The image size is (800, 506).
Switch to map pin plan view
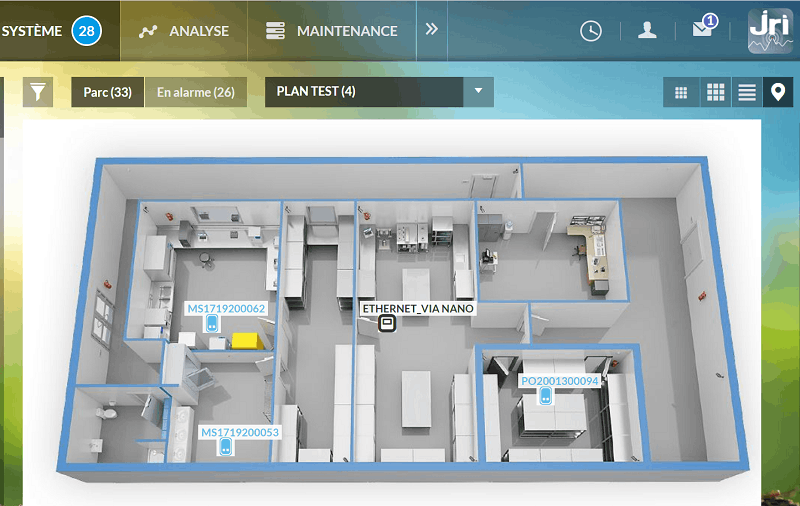[x=778, y=92]
